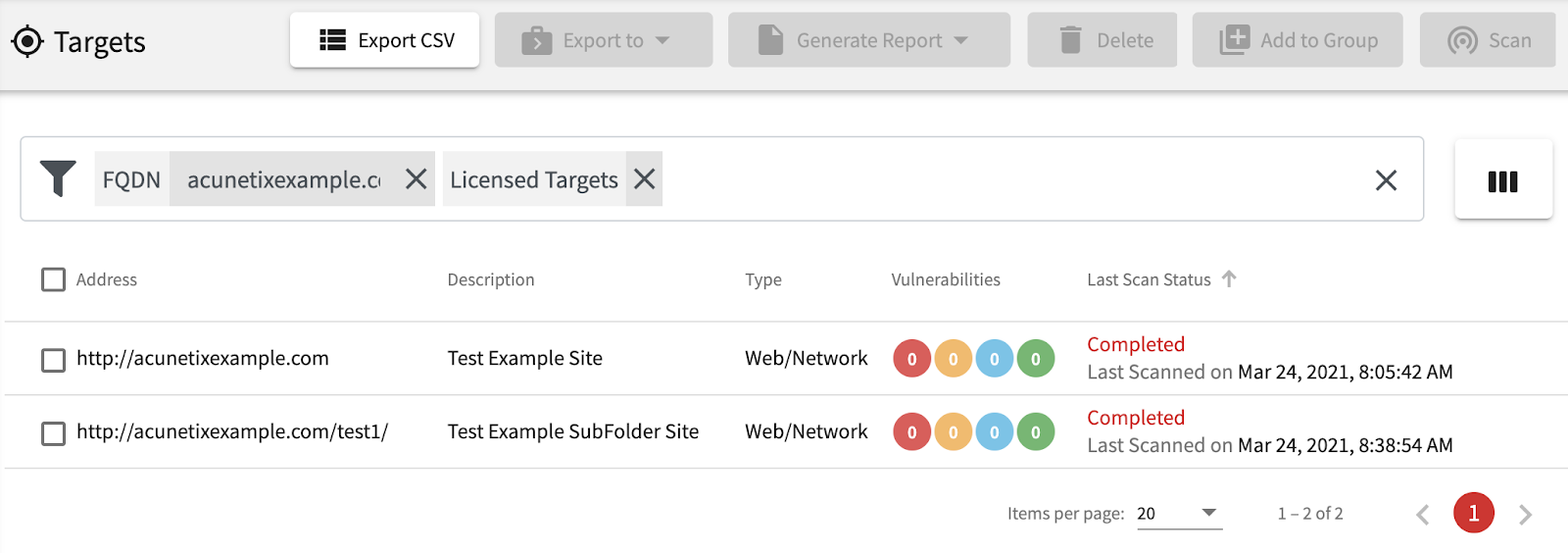Sort by the Vulnerabilities column header
The width and height of the screenshot is (1568, 553).
click(945, 279)
